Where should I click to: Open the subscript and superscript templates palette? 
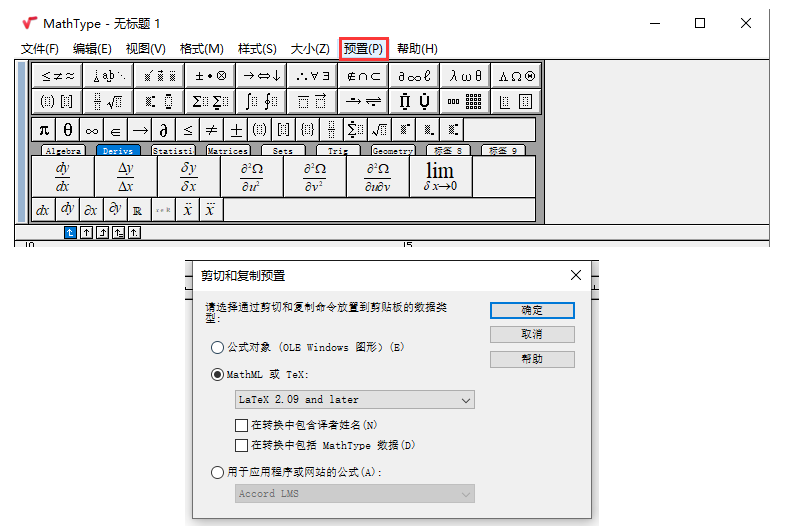pos(159,101)
